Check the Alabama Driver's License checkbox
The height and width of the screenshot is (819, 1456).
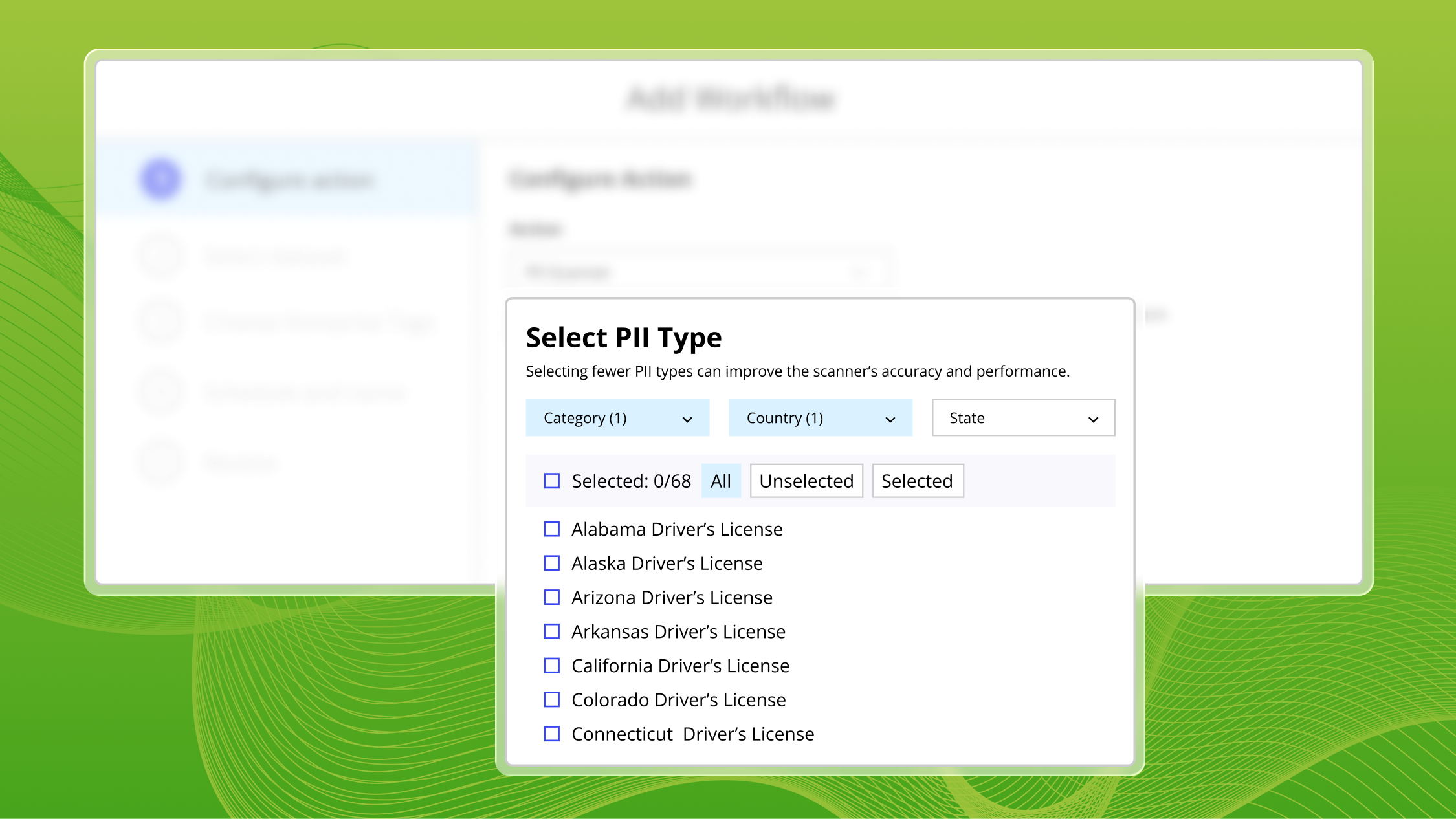pyautogui.click(x=551, y=529)
